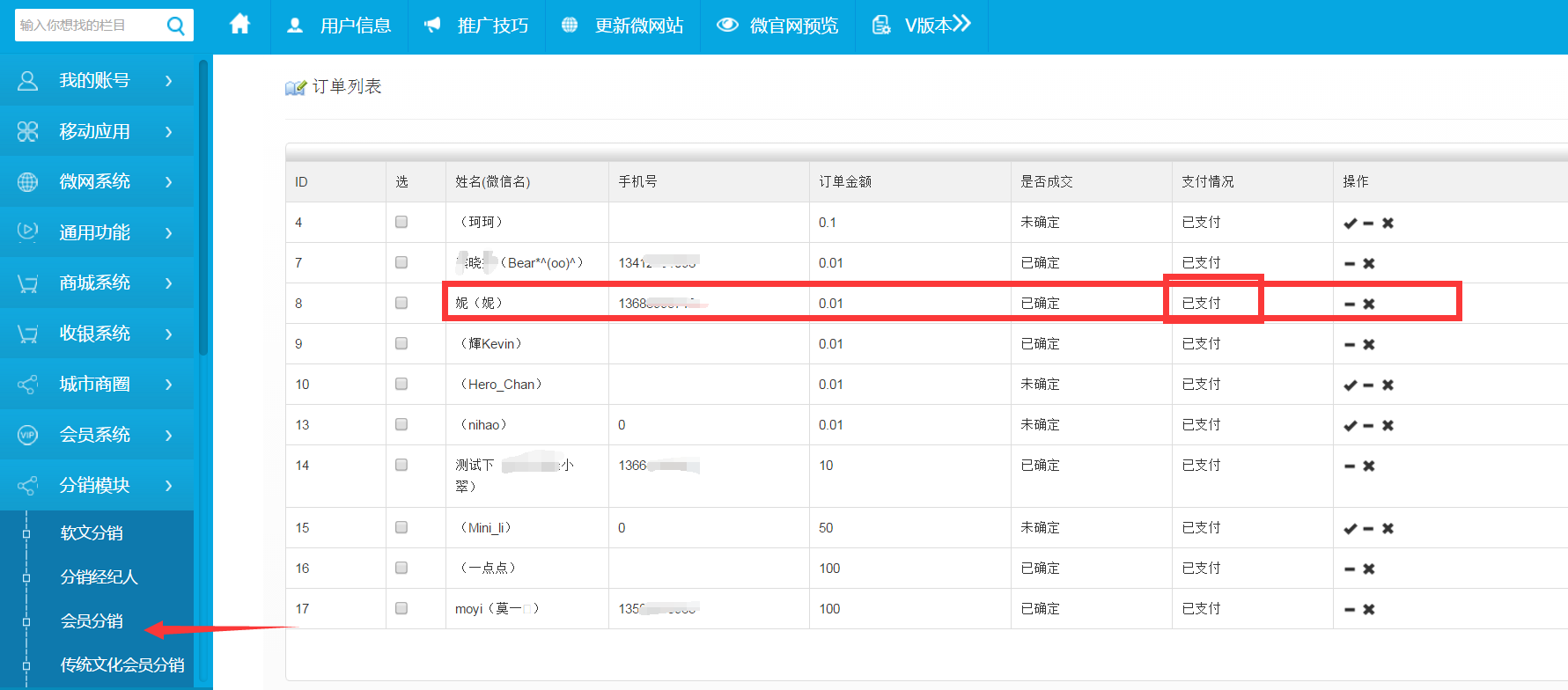The height and width of the screenshot is (690, 1568).
Task: Click the X delete icon for order 8
Action: (1369, 305)
